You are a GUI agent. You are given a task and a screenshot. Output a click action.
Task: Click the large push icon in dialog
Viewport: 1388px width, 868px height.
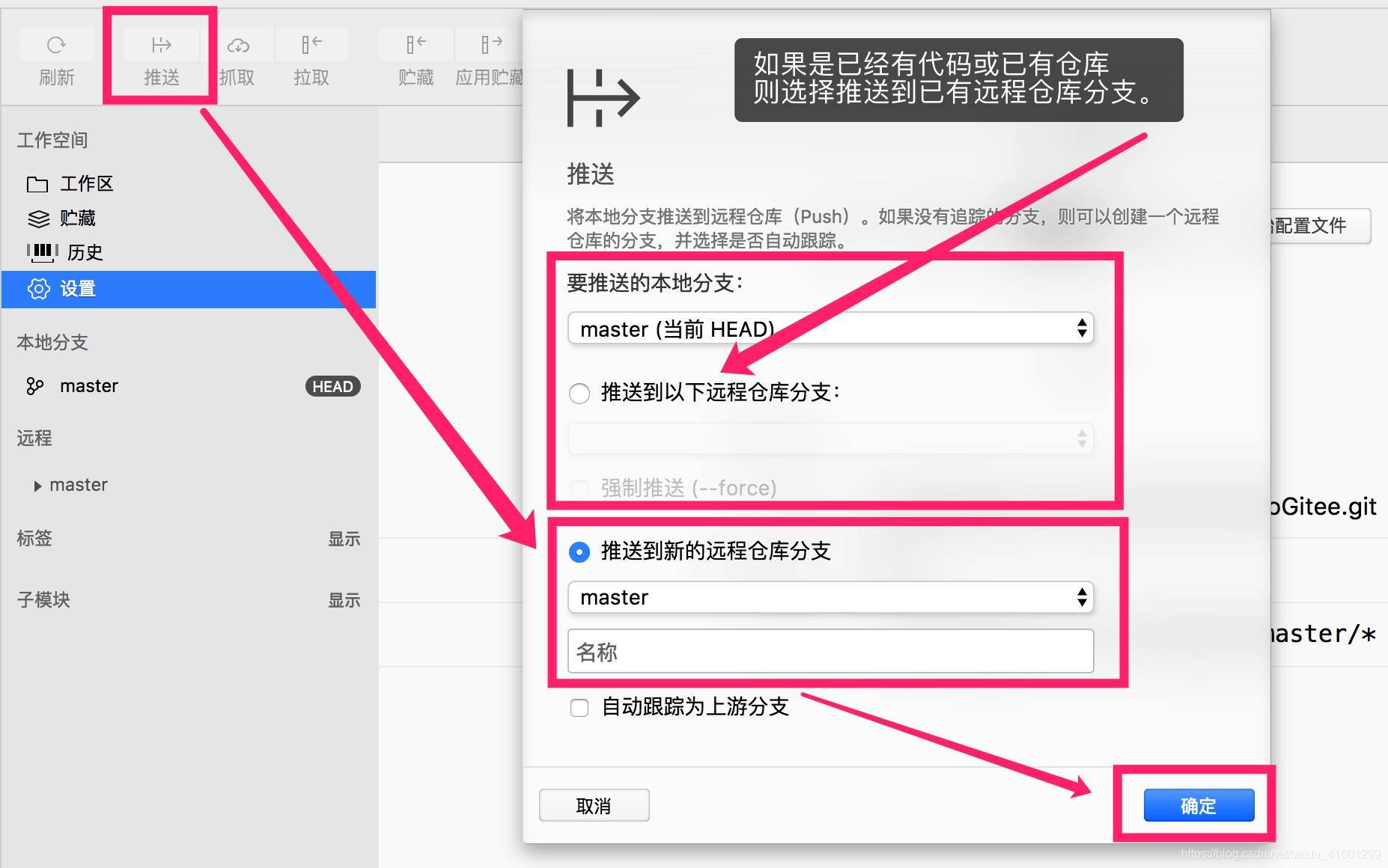[x=603, y=98]
